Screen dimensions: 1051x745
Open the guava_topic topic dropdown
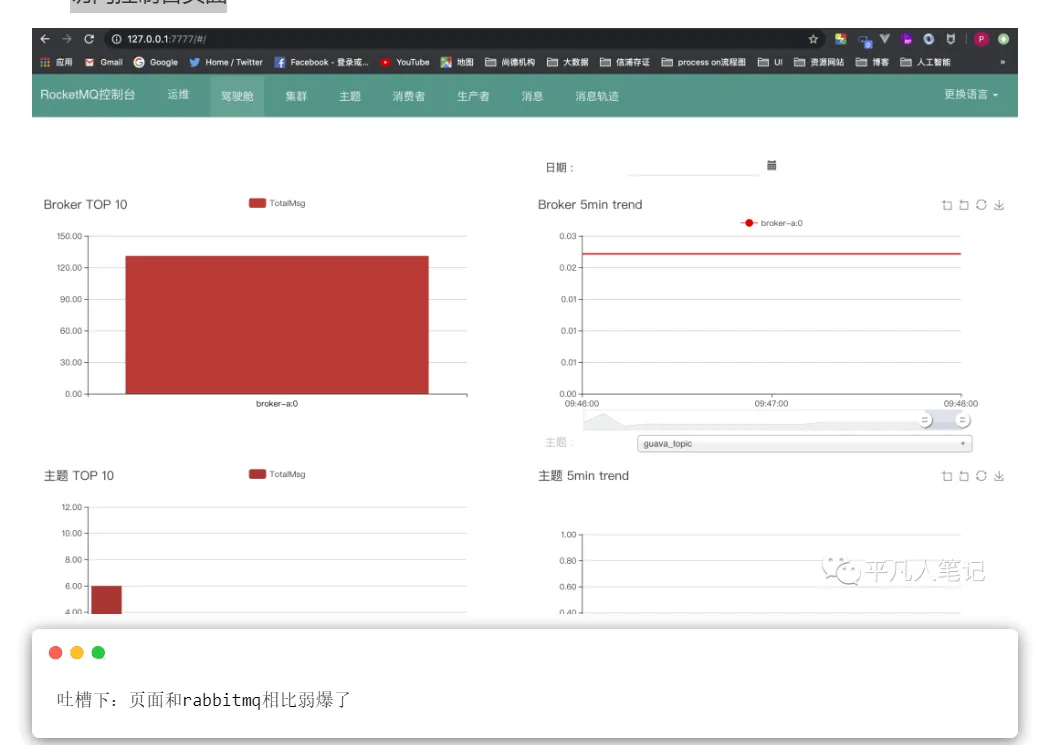pyautogui.click(x=804, y=443)
